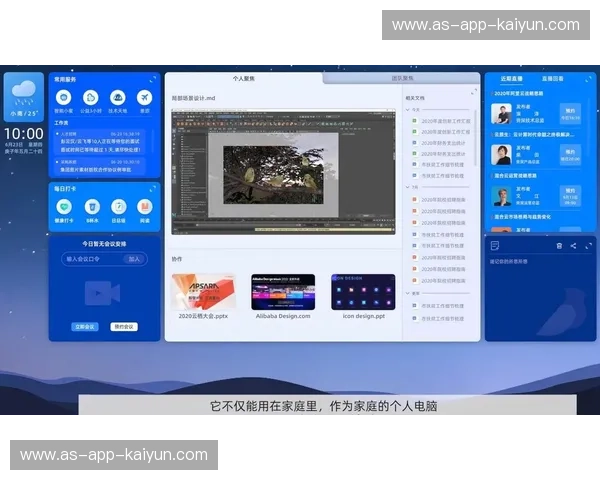This screenshot has width=600, height=480.
Task: Switch to the 个人聚焦 tab
Action: coord(244,78)
